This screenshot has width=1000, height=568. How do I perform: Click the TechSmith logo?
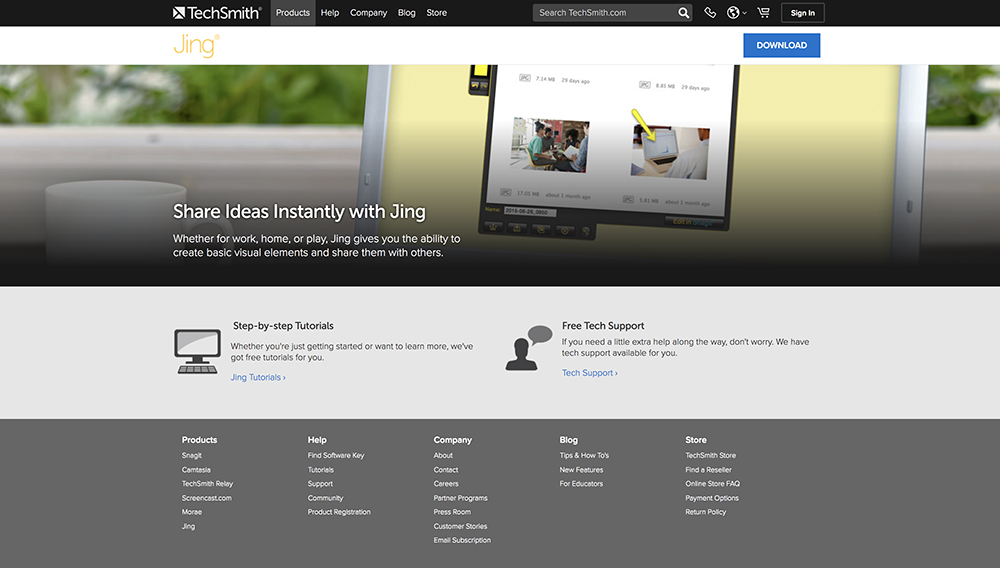point(217,13)
